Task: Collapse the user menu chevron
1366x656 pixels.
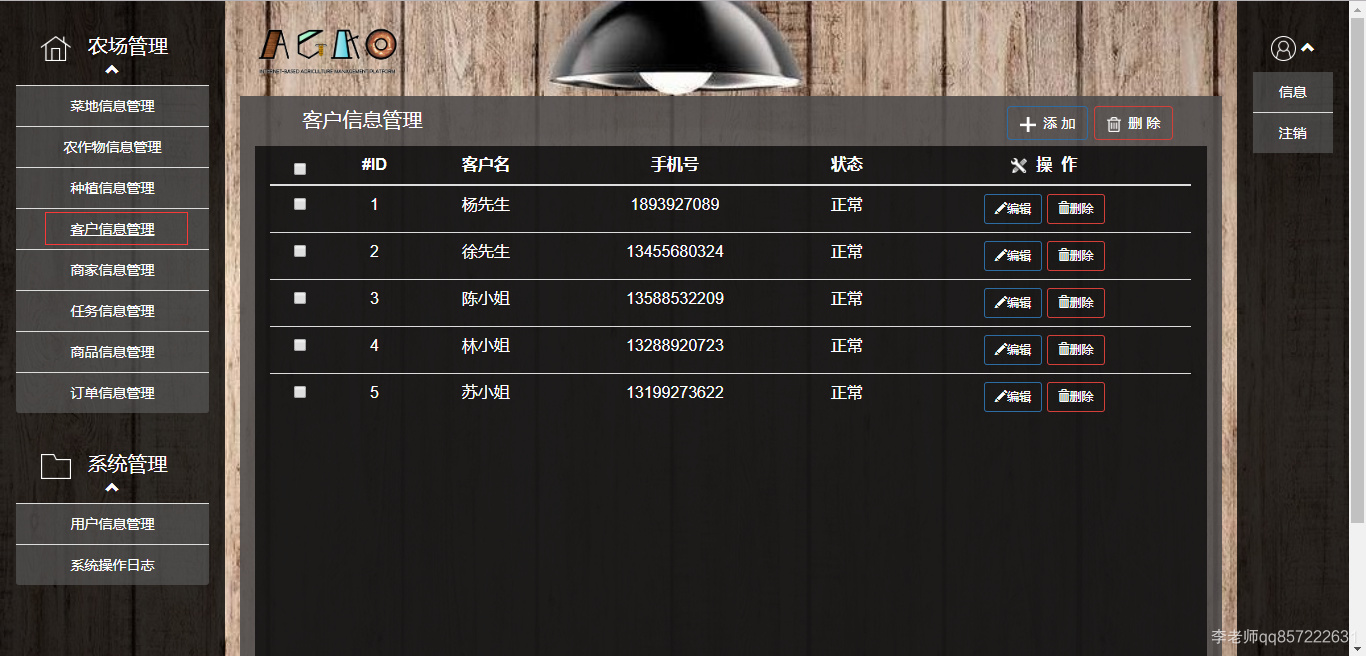Action: click(1307, 47)
